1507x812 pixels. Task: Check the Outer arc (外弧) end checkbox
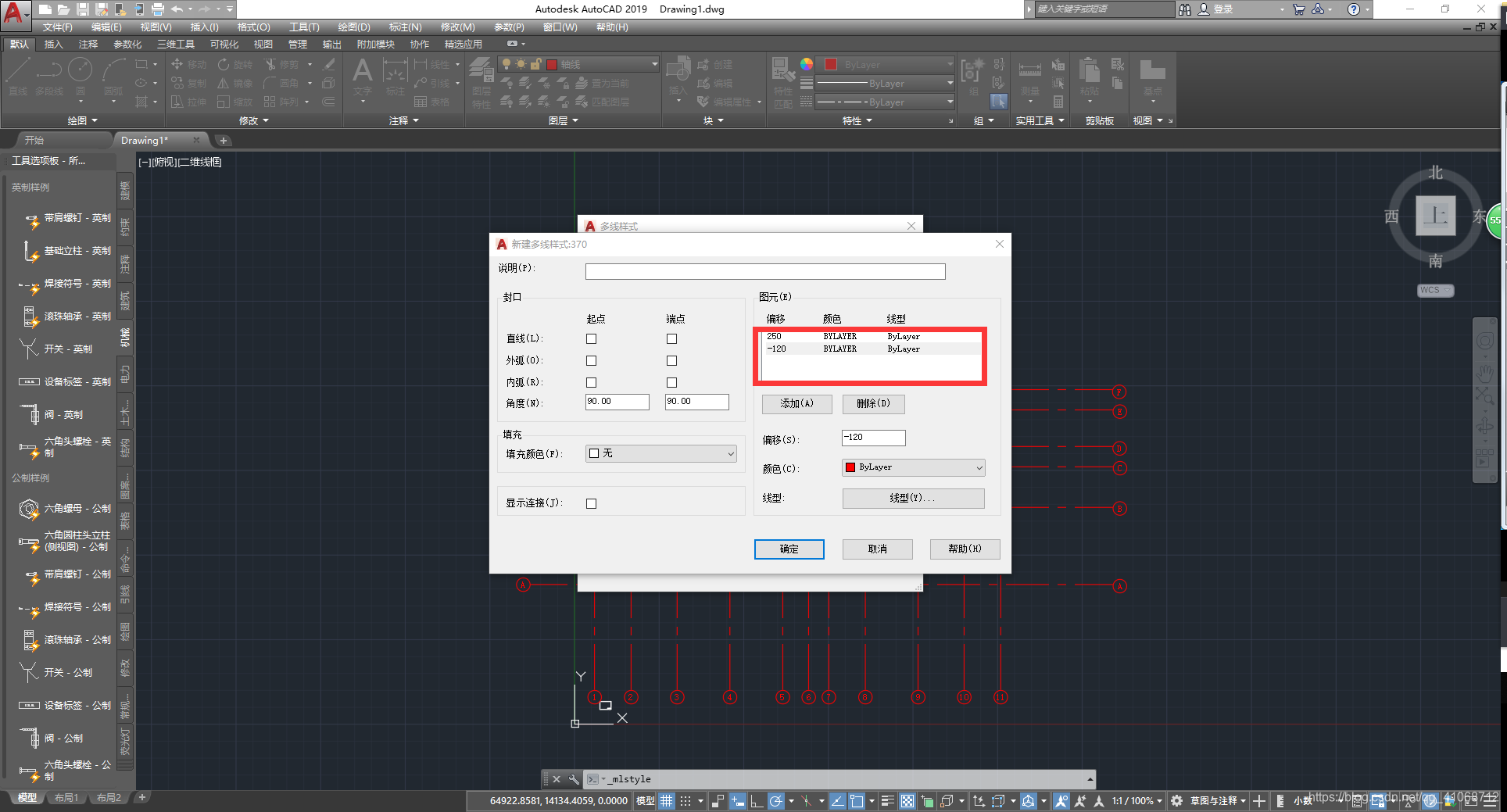click(x=671, y=360)
